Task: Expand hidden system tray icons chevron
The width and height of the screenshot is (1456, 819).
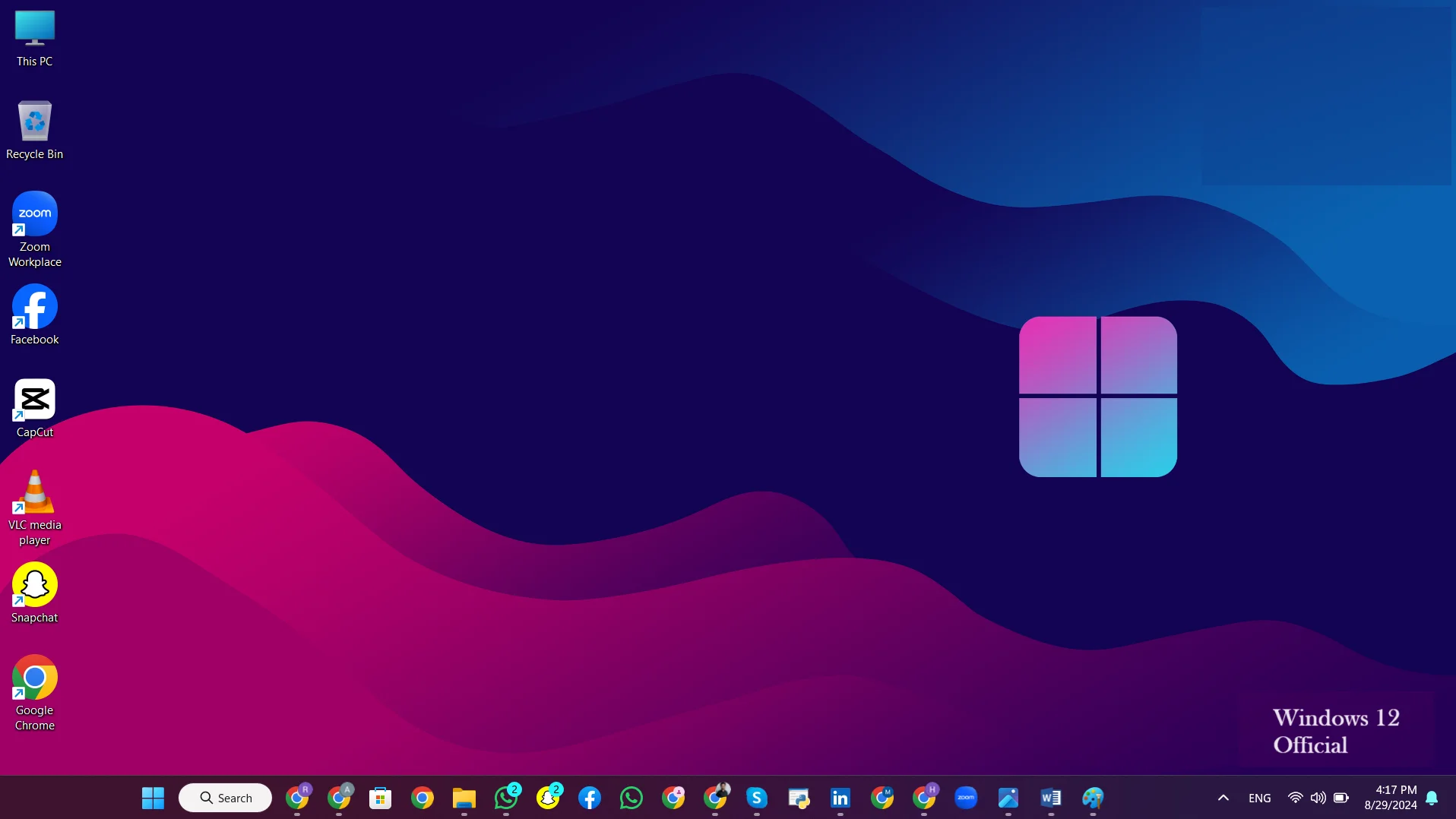Action: pyautogui.click(x=1223, y=798)
